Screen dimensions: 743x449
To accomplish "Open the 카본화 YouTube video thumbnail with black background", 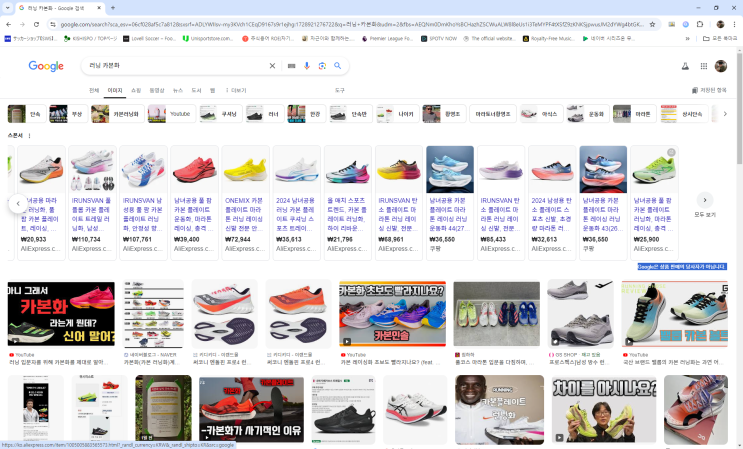I will point(61,314).
